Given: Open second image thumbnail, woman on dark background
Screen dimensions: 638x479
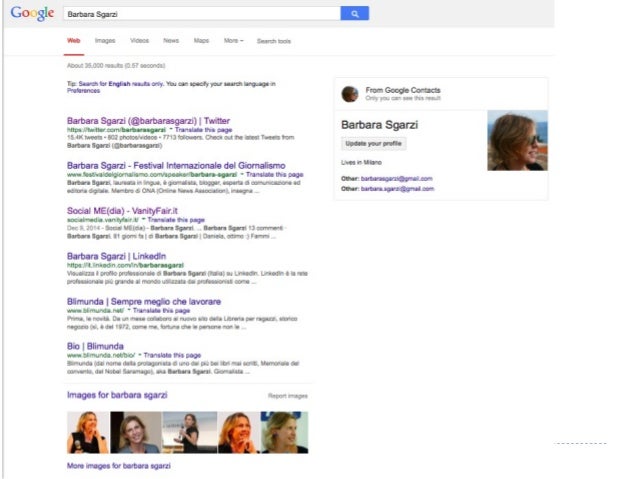Looking at the screenshot, I should (136, 432).
